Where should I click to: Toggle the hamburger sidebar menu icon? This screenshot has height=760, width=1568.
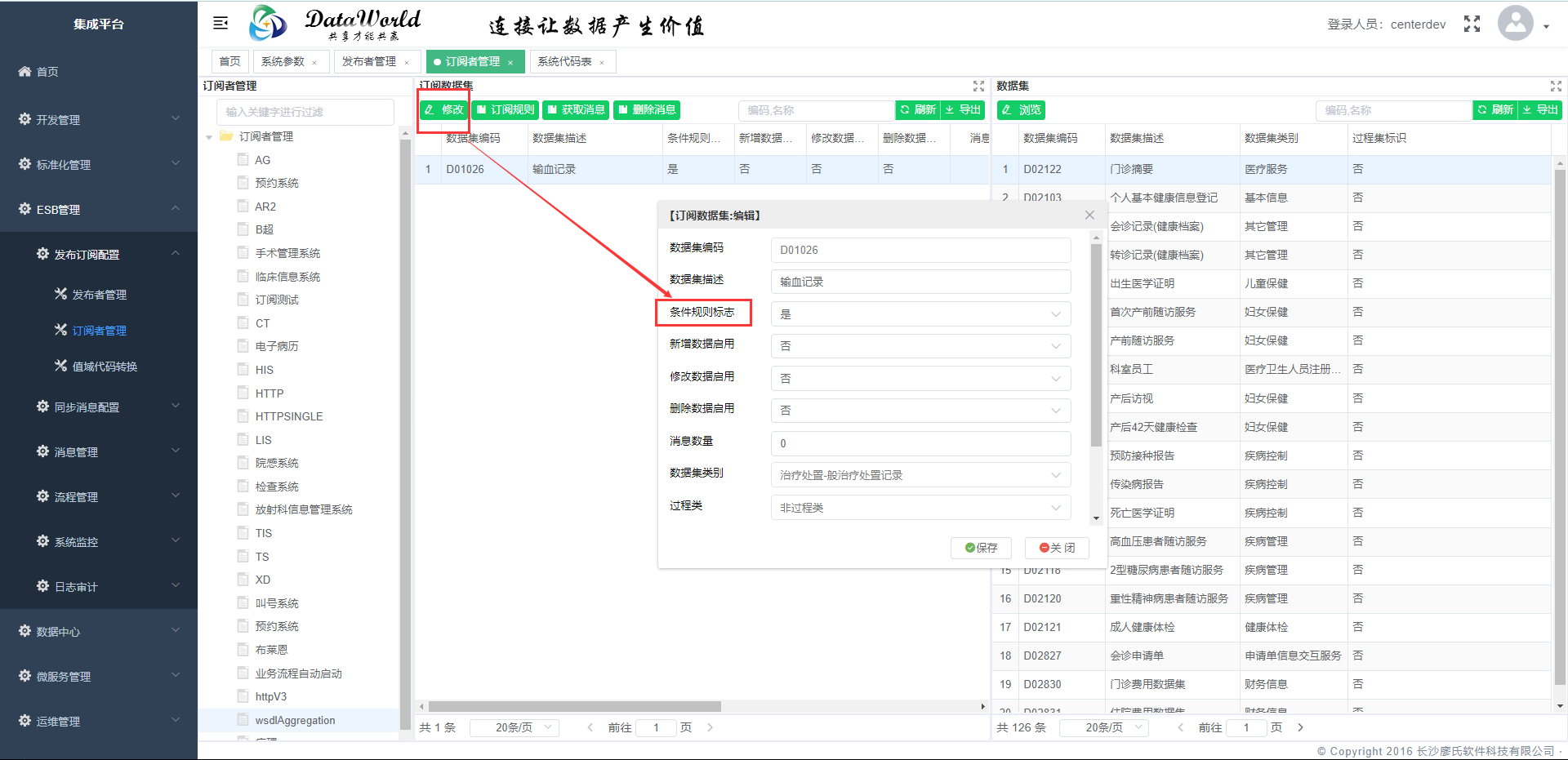pos(220,24)
